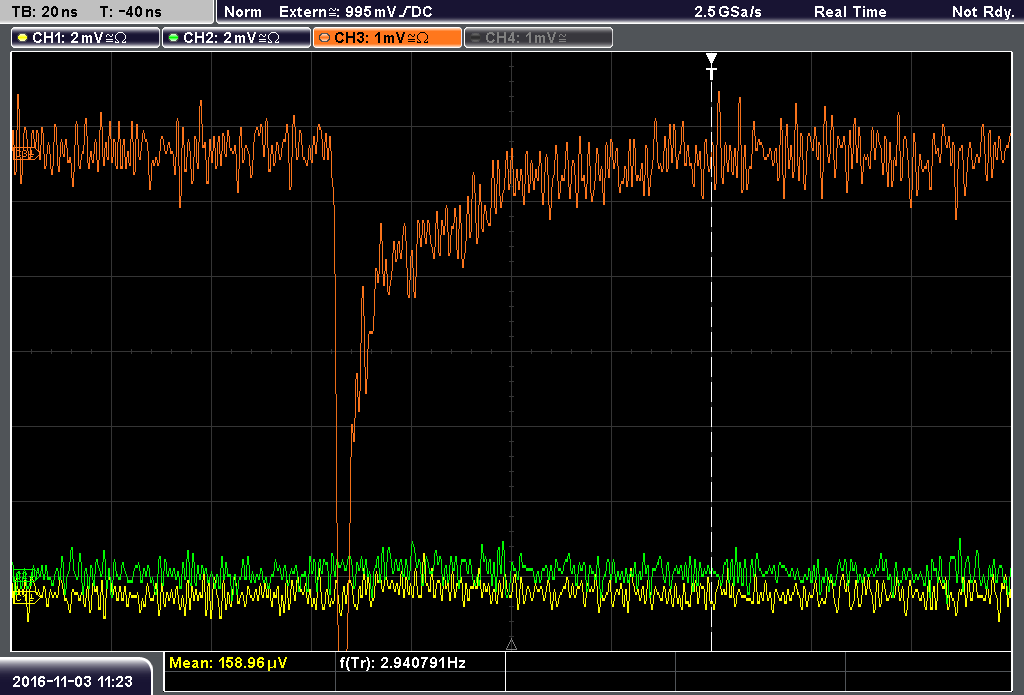Screen dimensions: 1024x695
Task: Click the grey CH4 indicator marker
Action: 475,38
